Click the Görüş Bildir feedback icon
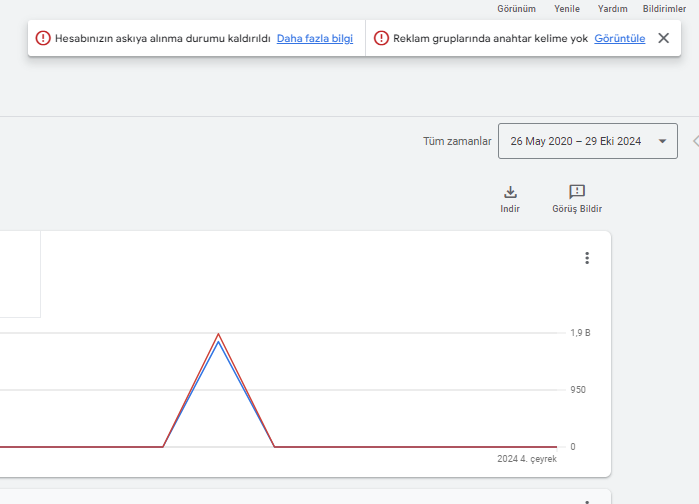Screen dimensions: 699x504 (577, 192)
